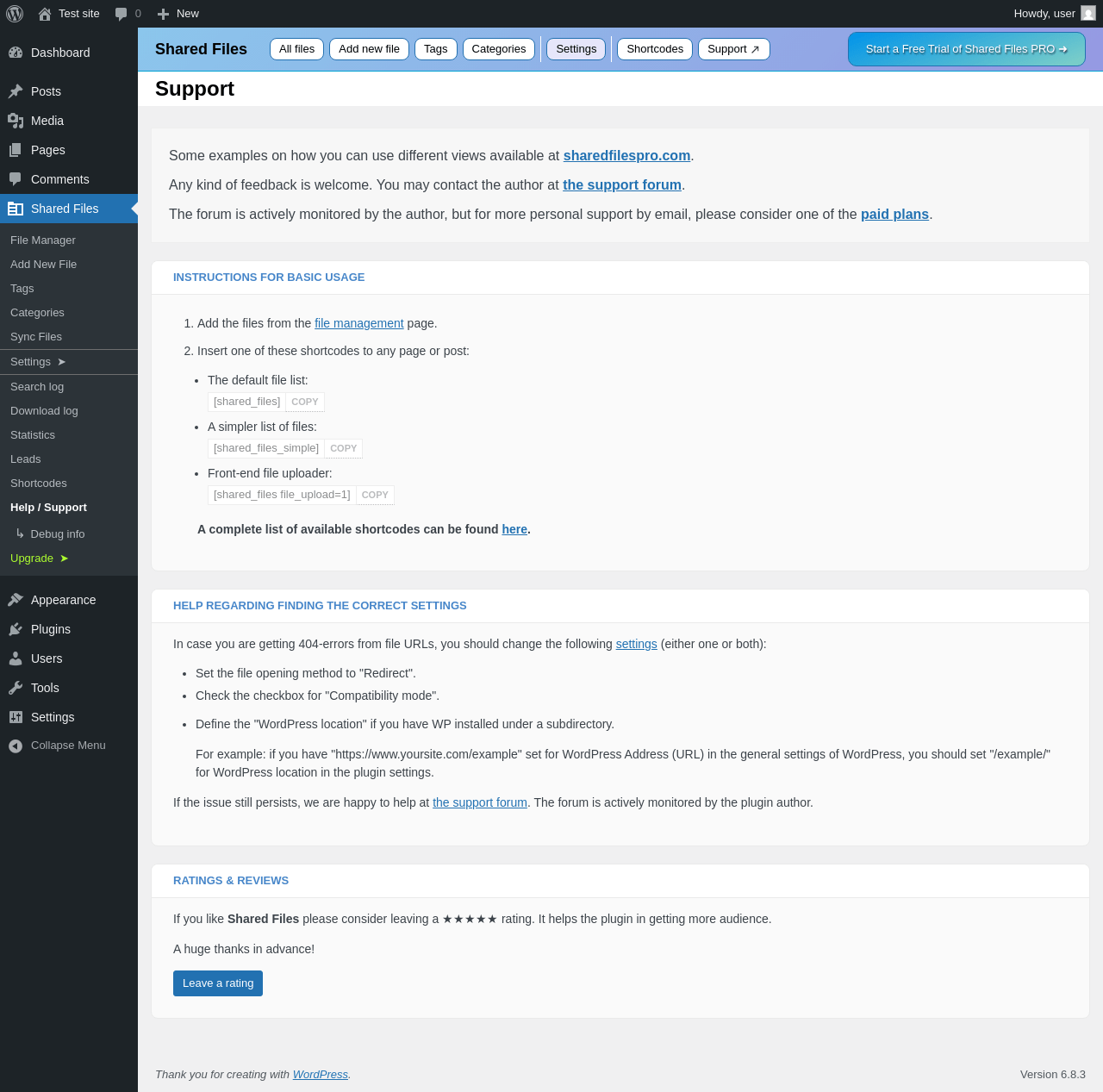Open Shortcodes submenu item in sidebar

coord(69,483)
